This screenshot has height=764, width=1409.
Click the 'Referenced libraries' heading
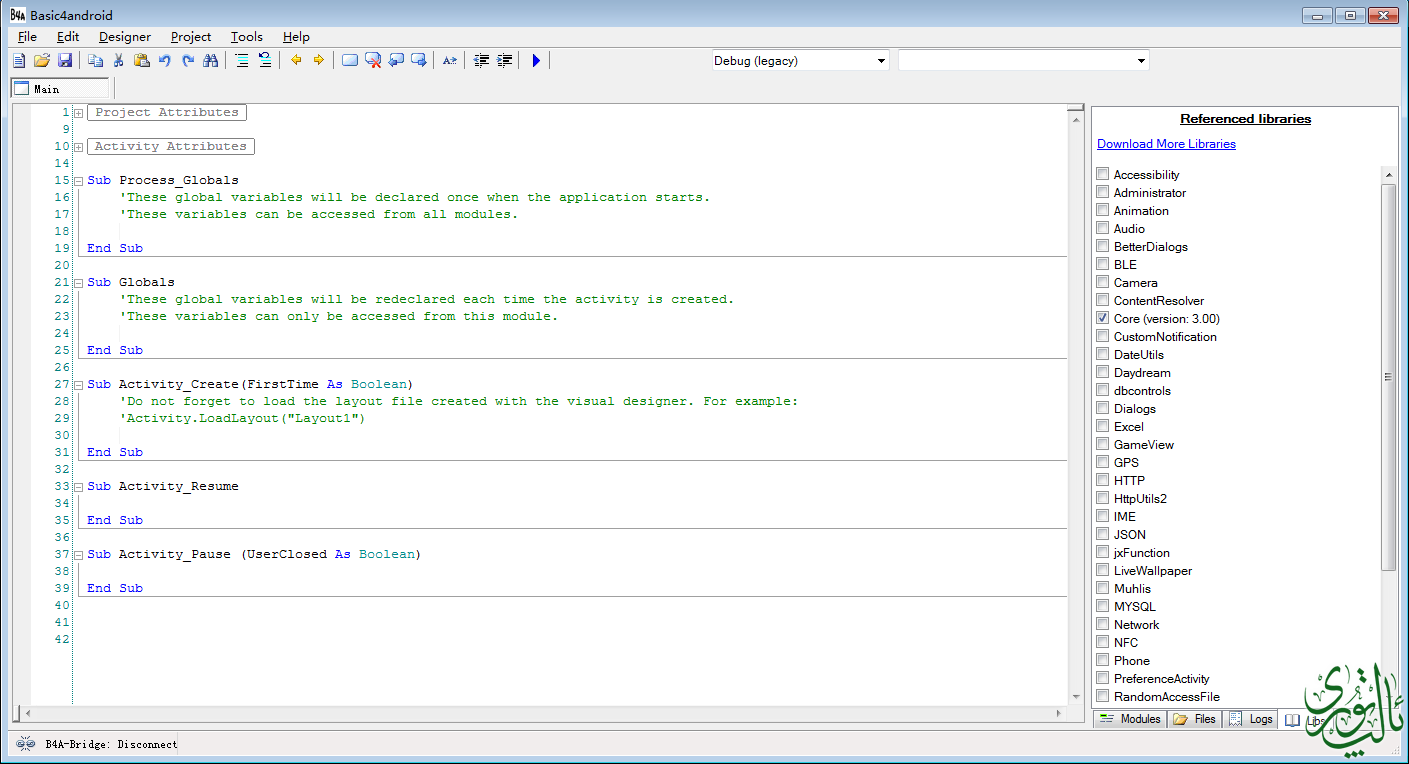[1245, 119]
